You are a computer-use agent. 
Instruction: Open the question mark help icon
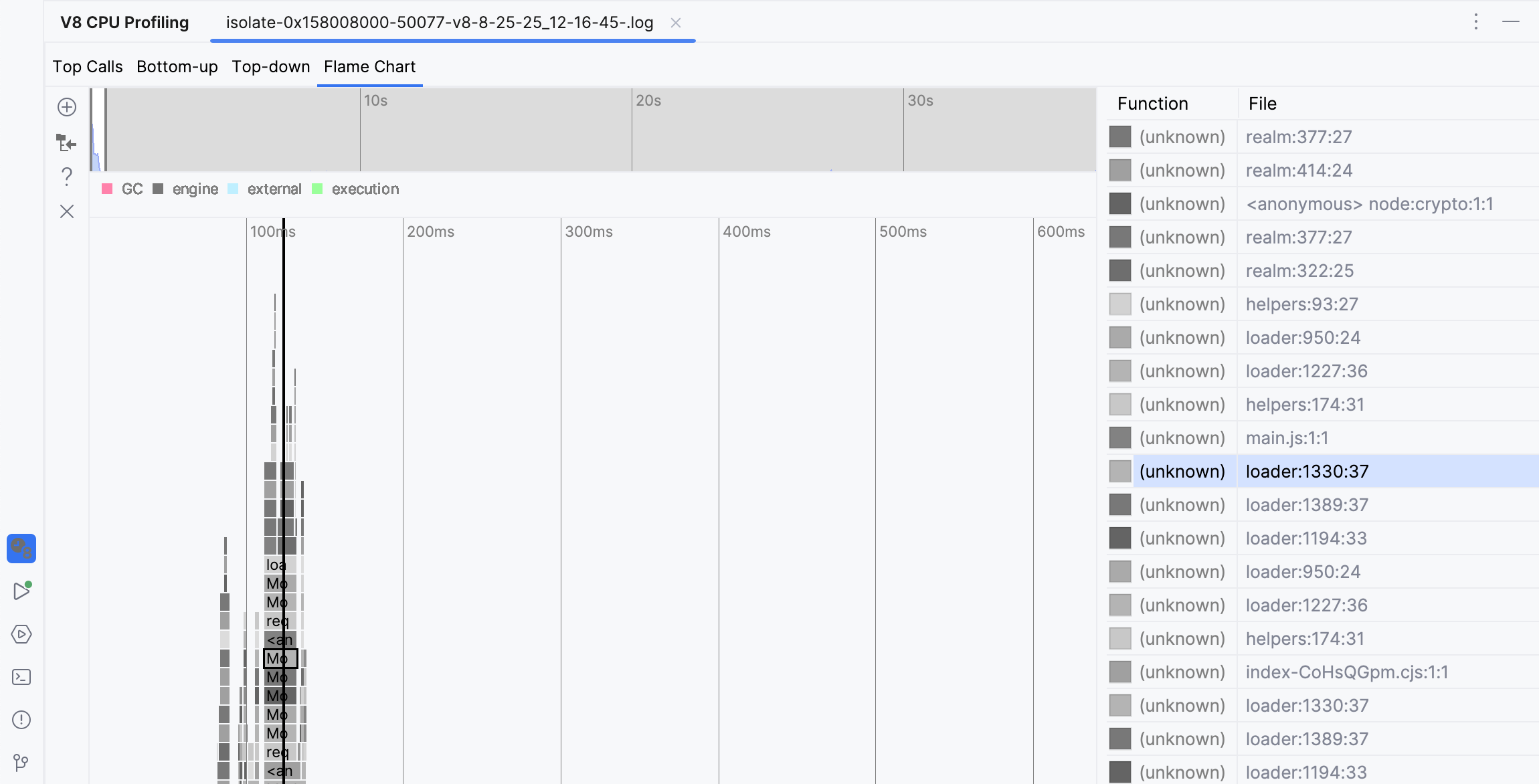[x=67, y=177]
